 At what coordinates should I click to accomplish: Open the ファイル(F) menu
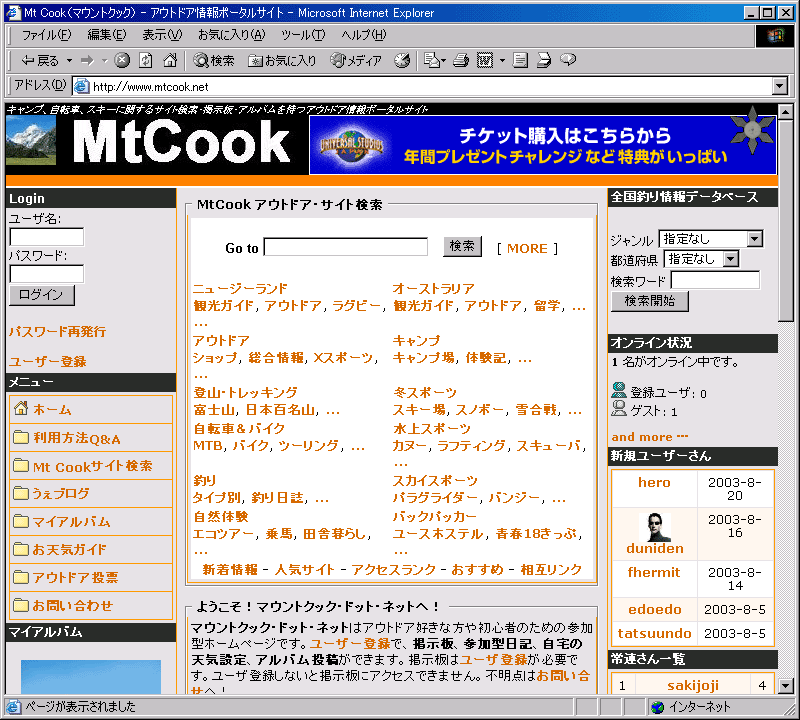(x=46, y=35)
